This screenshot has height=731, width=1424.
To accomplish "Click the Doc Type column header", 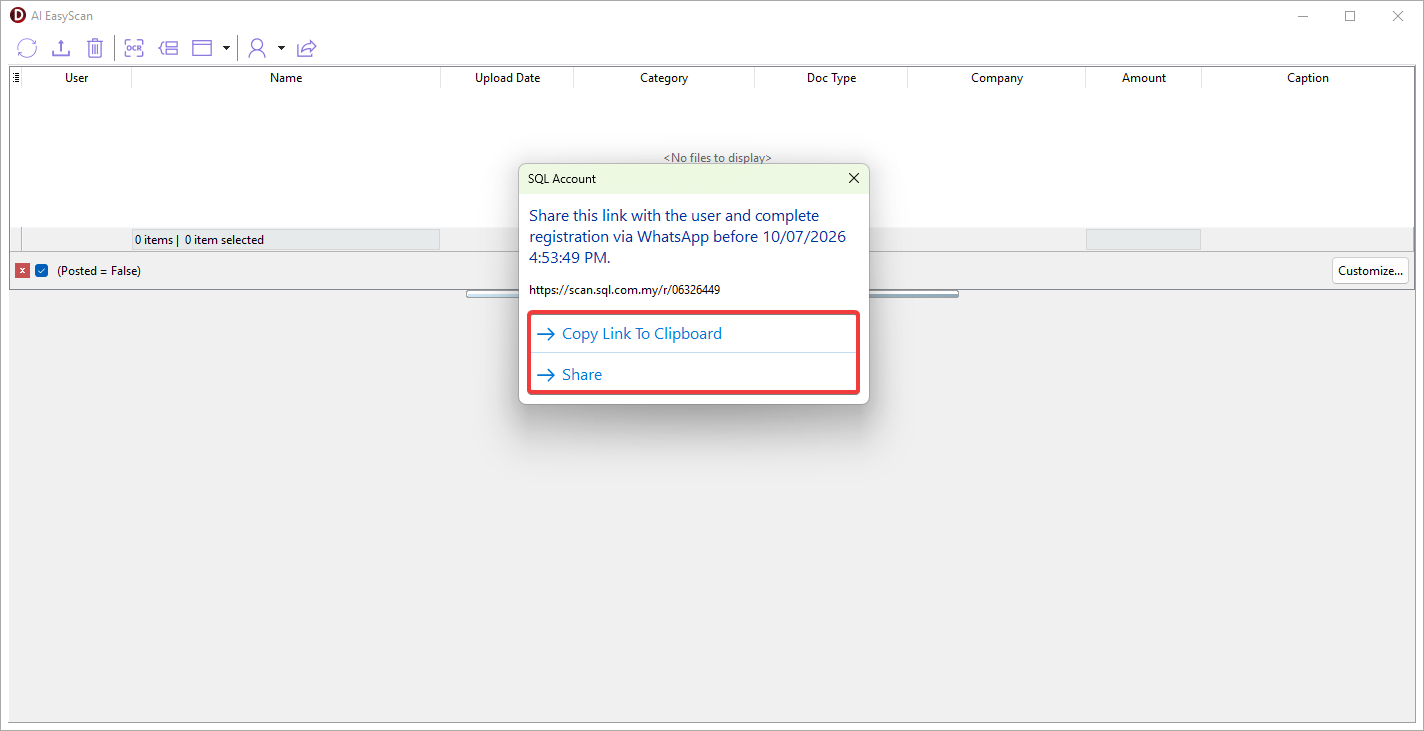I will (831, 78).
